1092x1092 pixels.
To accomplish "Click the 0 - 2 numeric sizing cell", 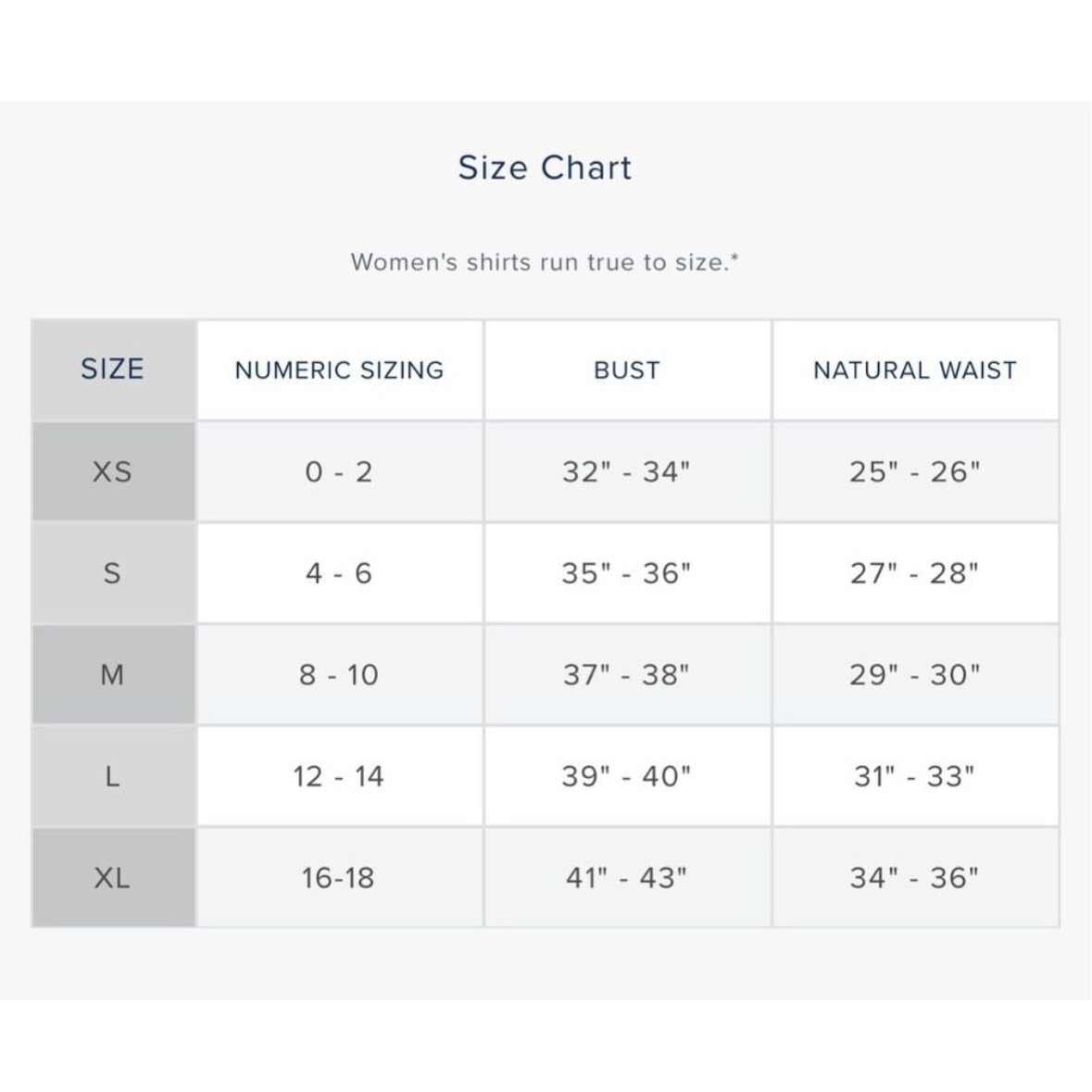I will (x=340, y=471).
